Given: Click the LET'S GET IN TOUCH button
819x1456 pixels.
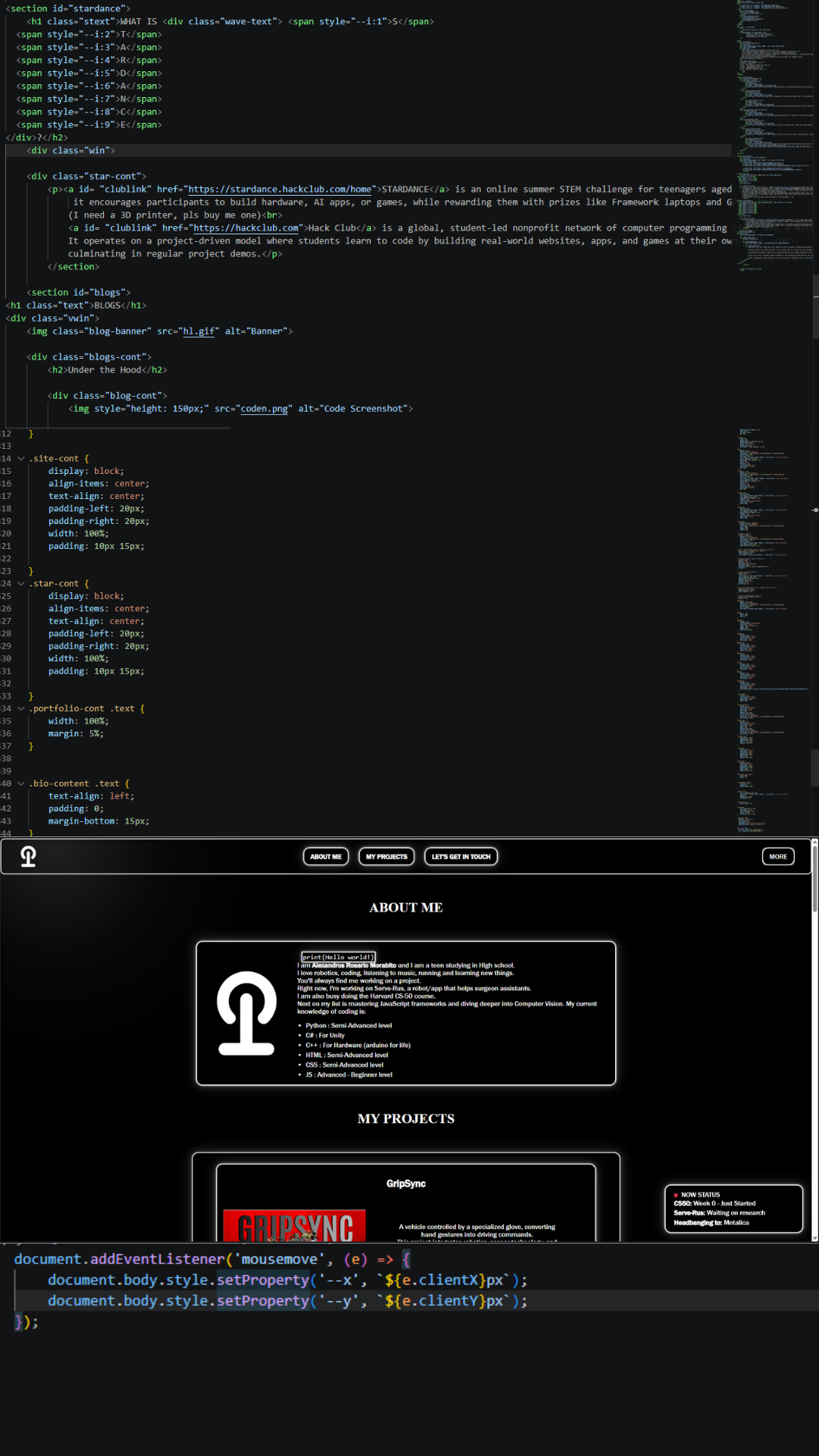Looking at the screenshot, I should pyautogui.click(x=461, y=856).
